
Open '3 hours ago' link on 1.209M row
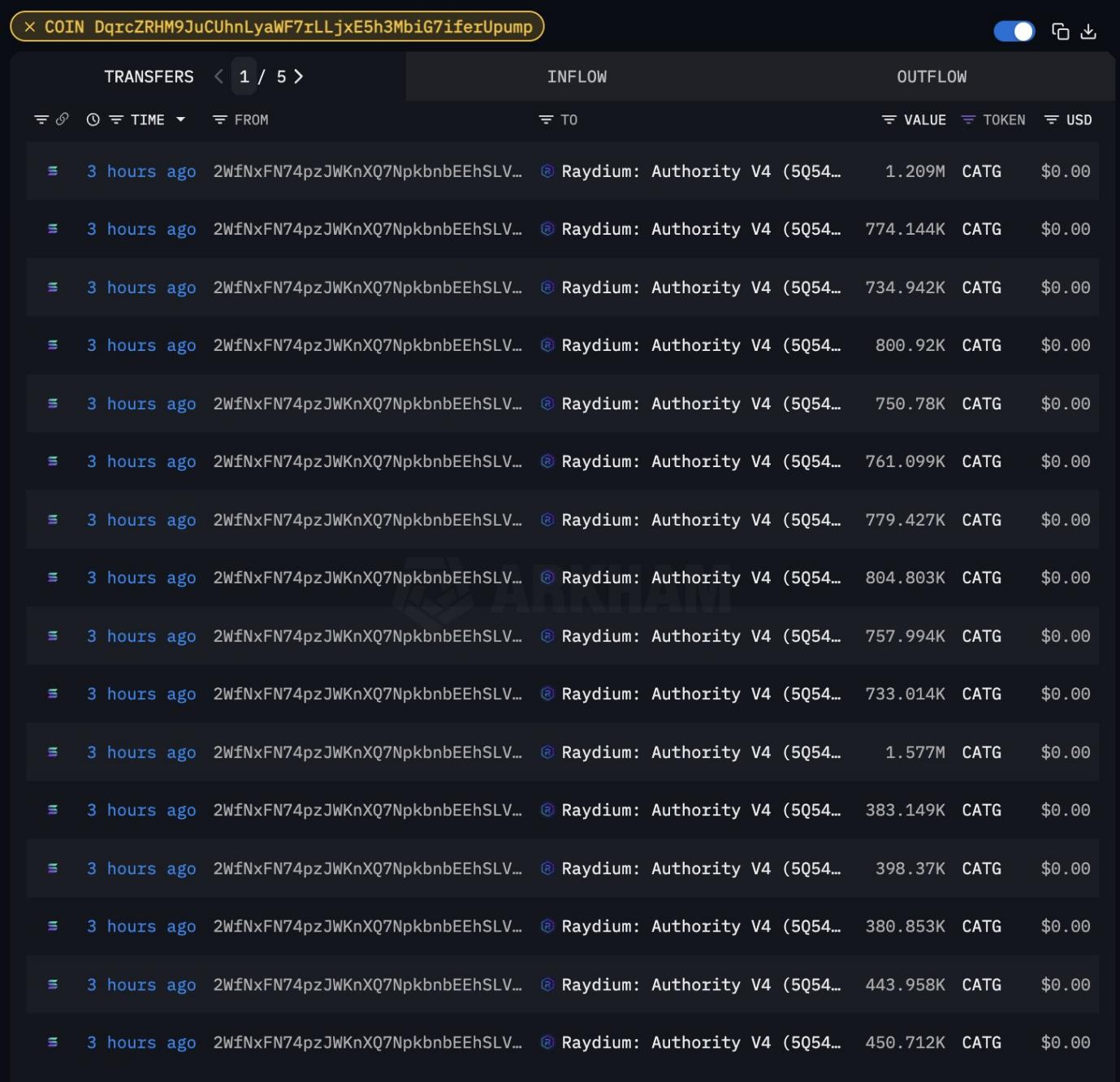click(x=141, y=171)
